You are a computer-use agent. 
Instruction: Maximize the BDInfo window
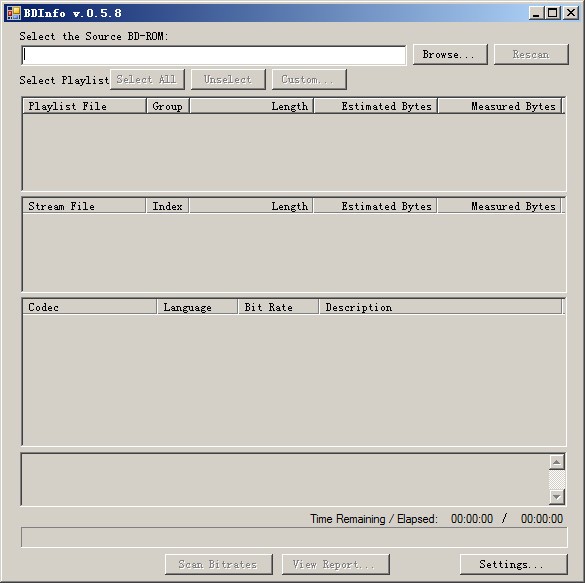click(x=553, y=13)
